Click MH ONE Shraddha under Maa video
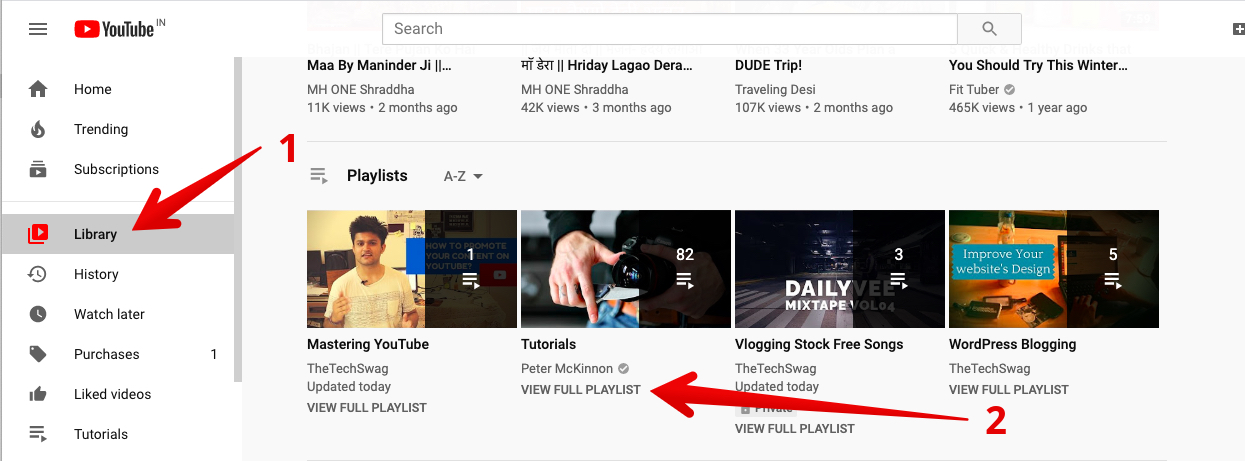1245x461 pixels. tap(362, 89)
